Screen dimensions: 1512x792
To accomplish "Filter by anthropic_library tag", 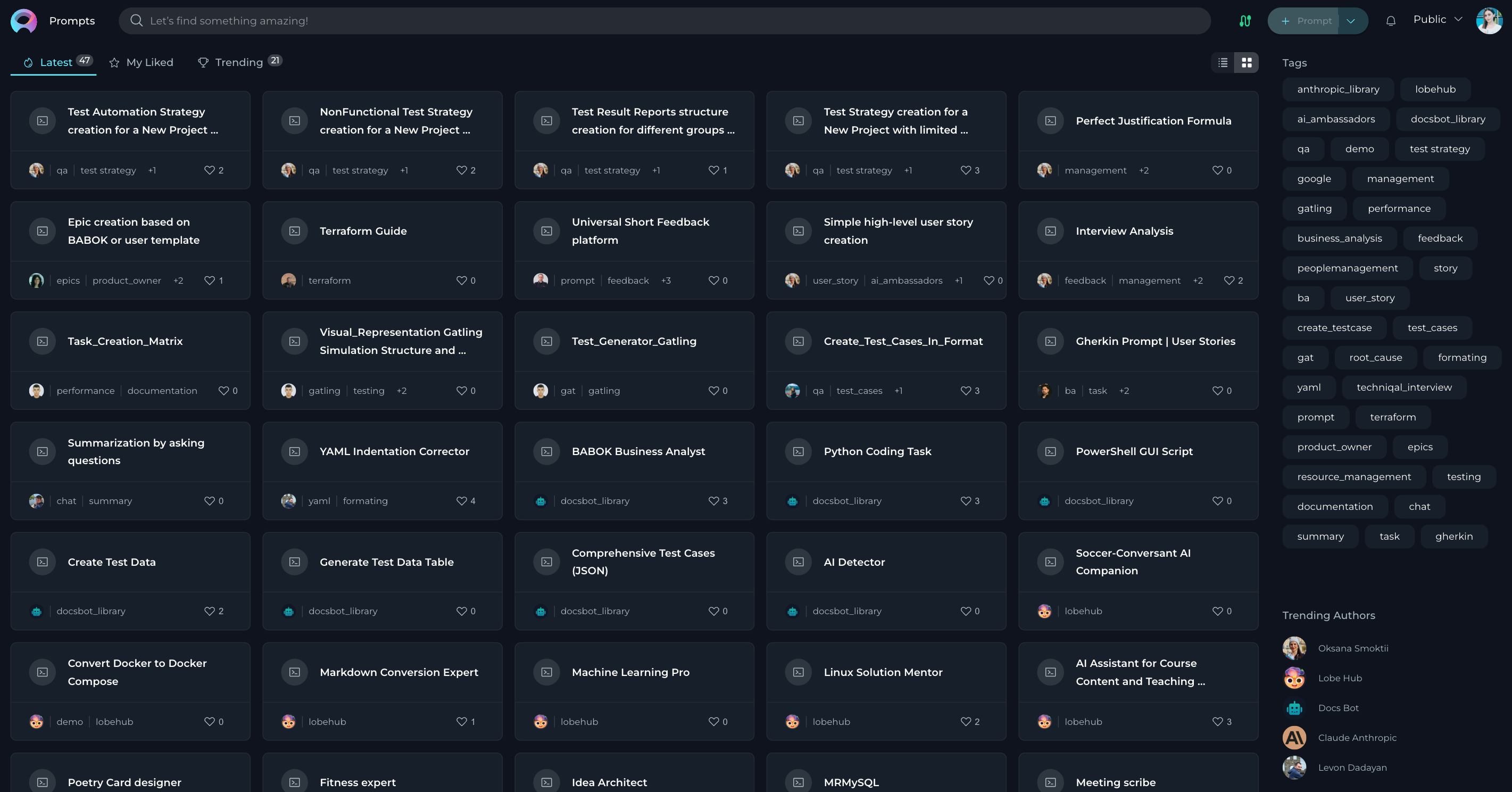I will pyautogui.click(x=1337, y=89).
